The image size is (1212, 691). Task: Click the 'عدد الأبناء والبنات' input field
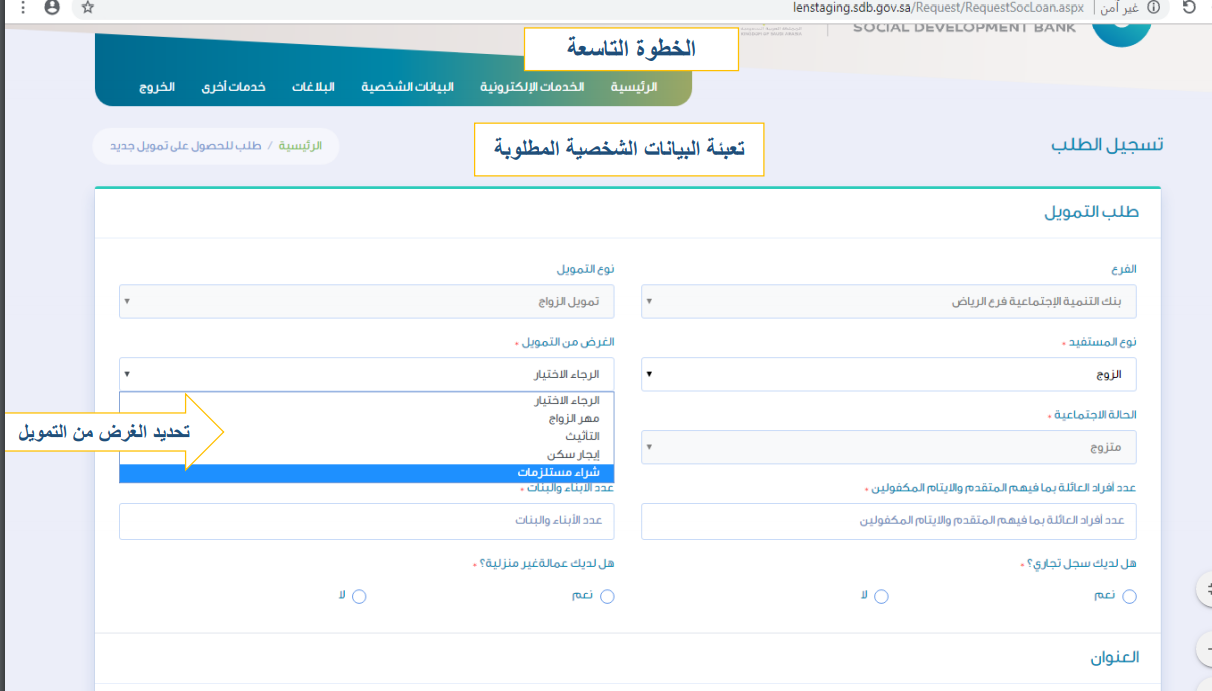click(366, 521)
